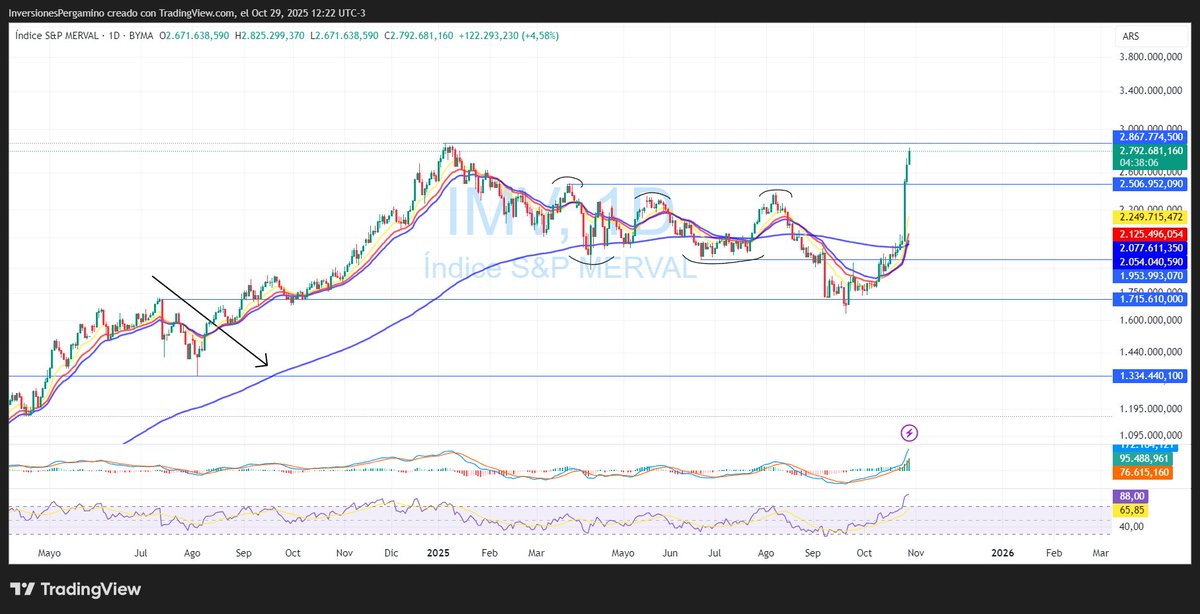Click the 1.715.610,000 line price label
This screenshot has width=1200, height=614.
click(x=1150, y=299)
